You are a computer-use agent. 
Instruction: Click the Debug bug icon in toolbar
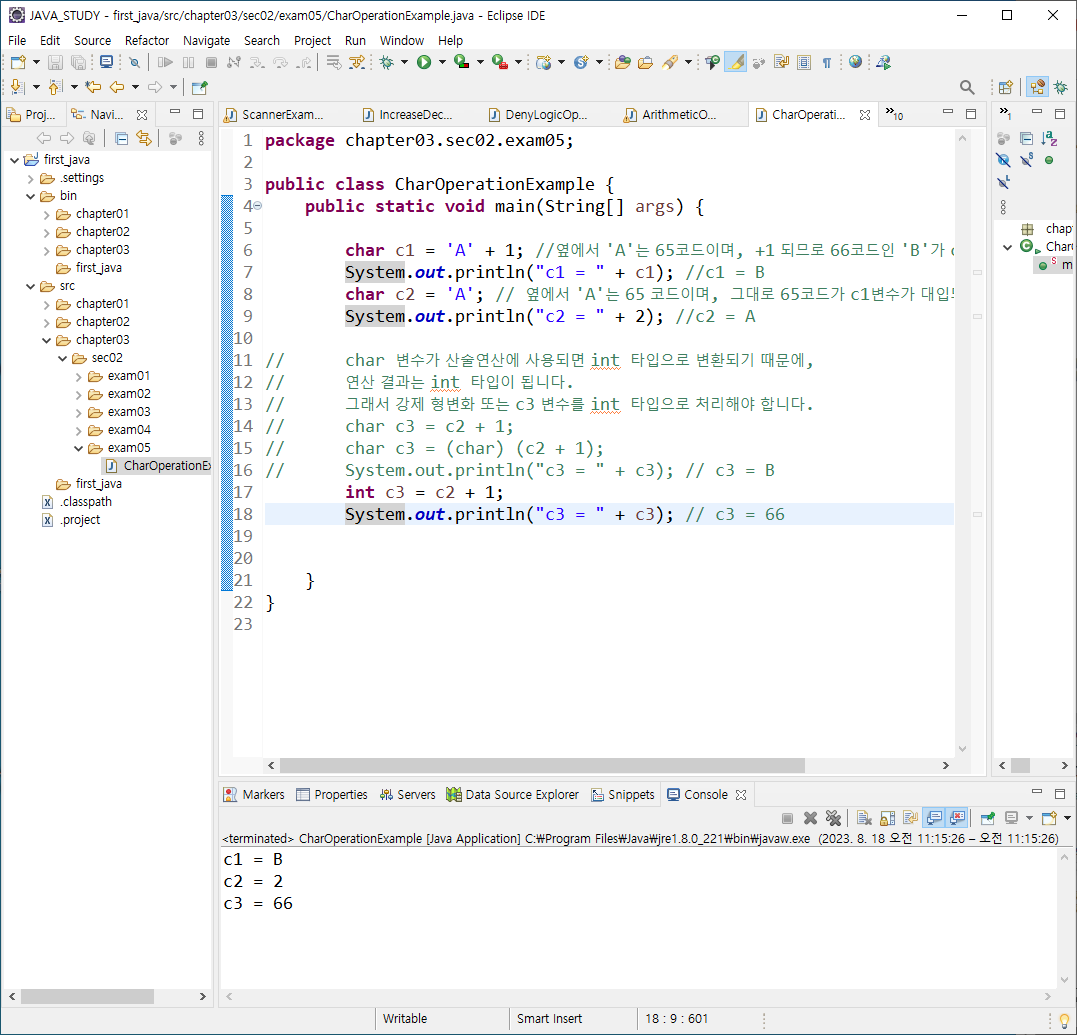[387, 62]
